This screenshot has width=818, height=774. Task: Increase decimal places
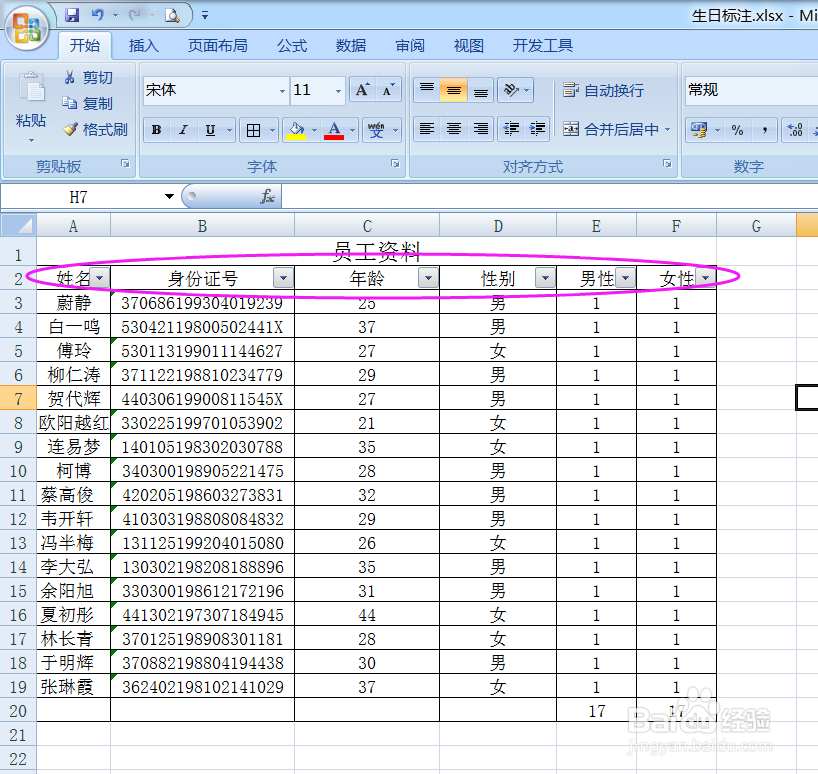[795, 129]
